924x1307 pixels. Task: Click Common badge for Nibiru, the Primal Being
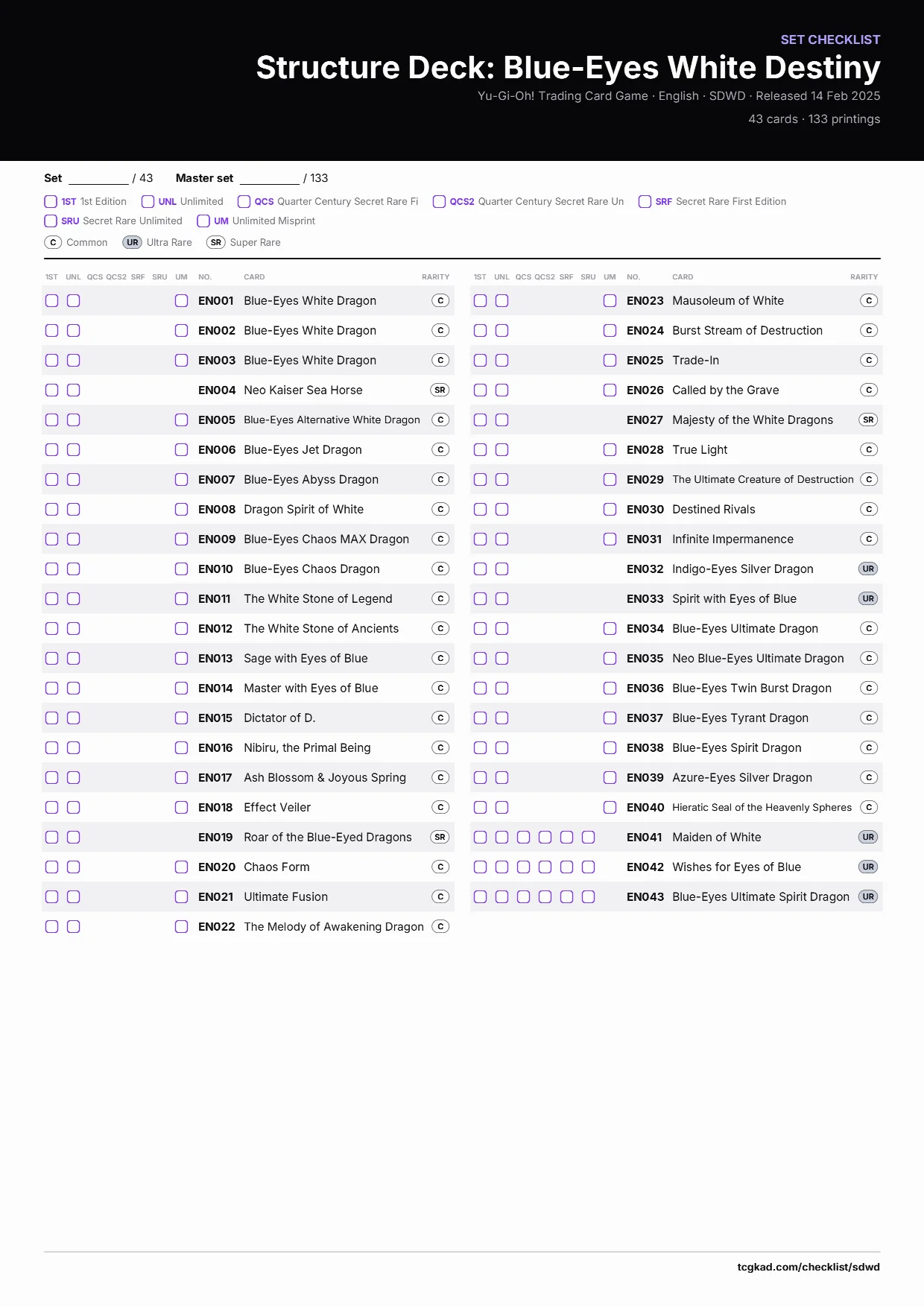coord(441,747)
